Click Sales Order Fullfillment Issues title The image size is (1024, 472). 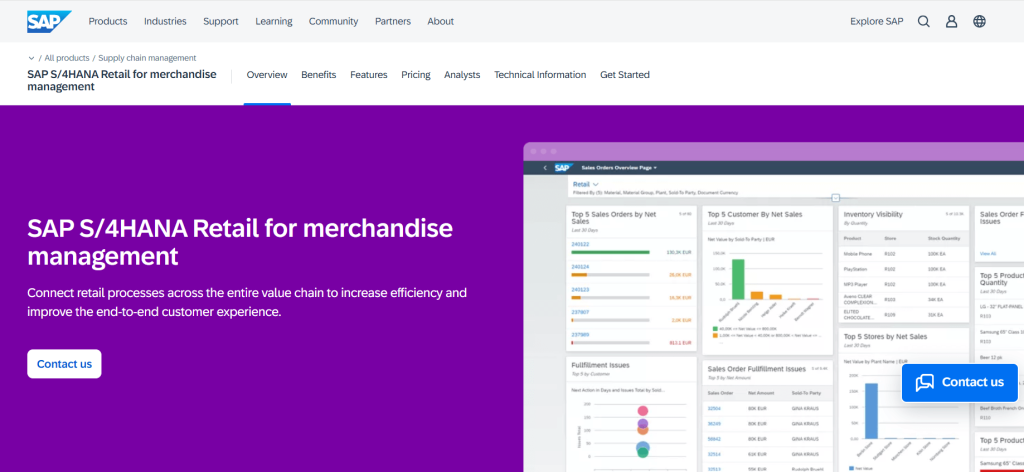[757, 369]
